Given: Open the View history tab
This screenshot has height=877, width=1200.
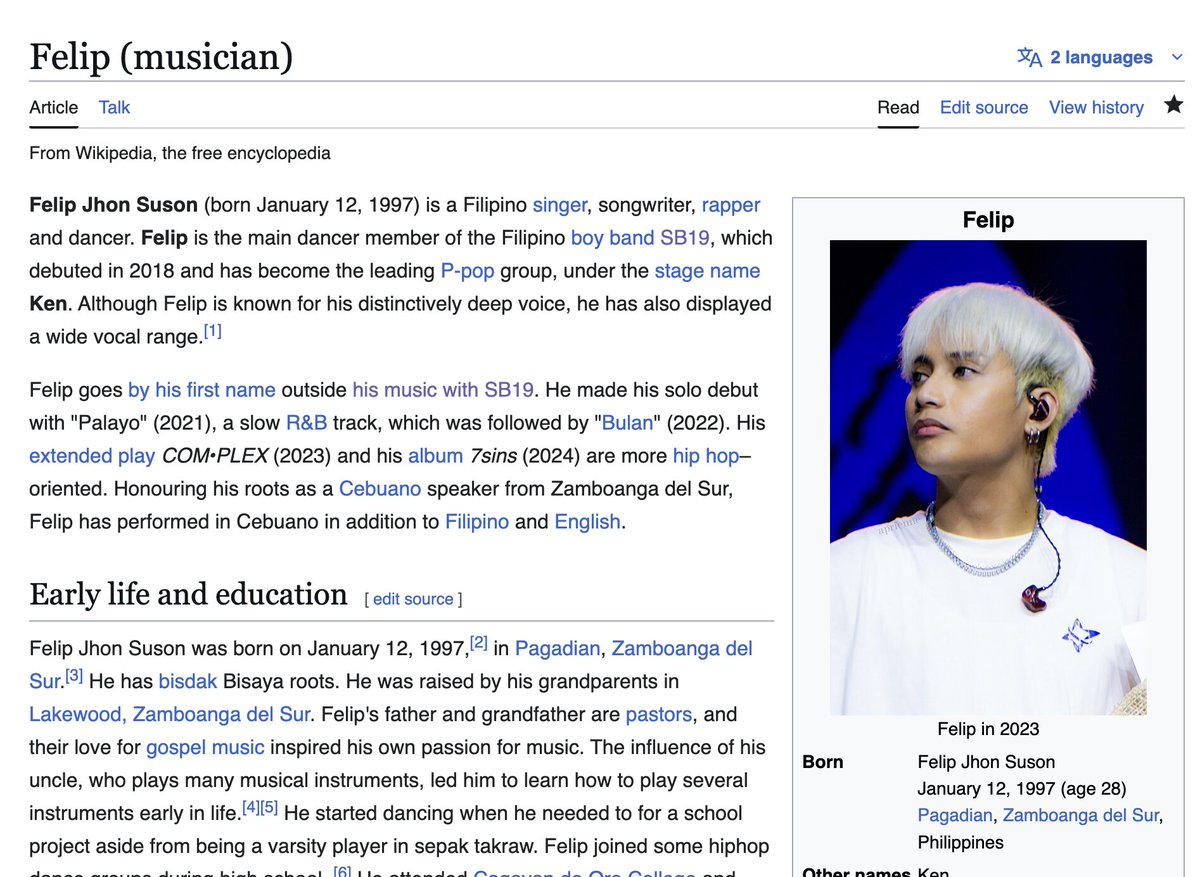Looking at the screenshot, I should (x=1096, y=107).
